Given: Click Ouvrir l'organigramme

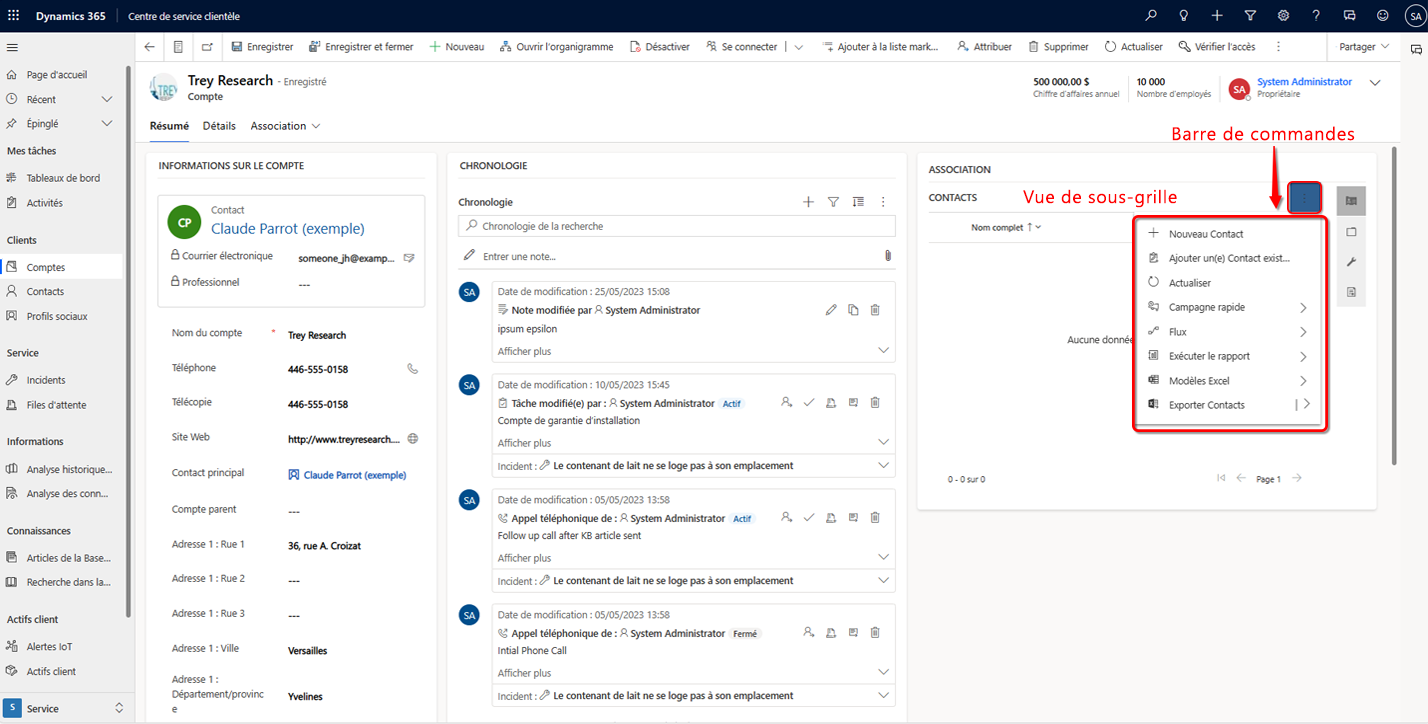Looking at the screenshot, I should click(x=557, y=47).
